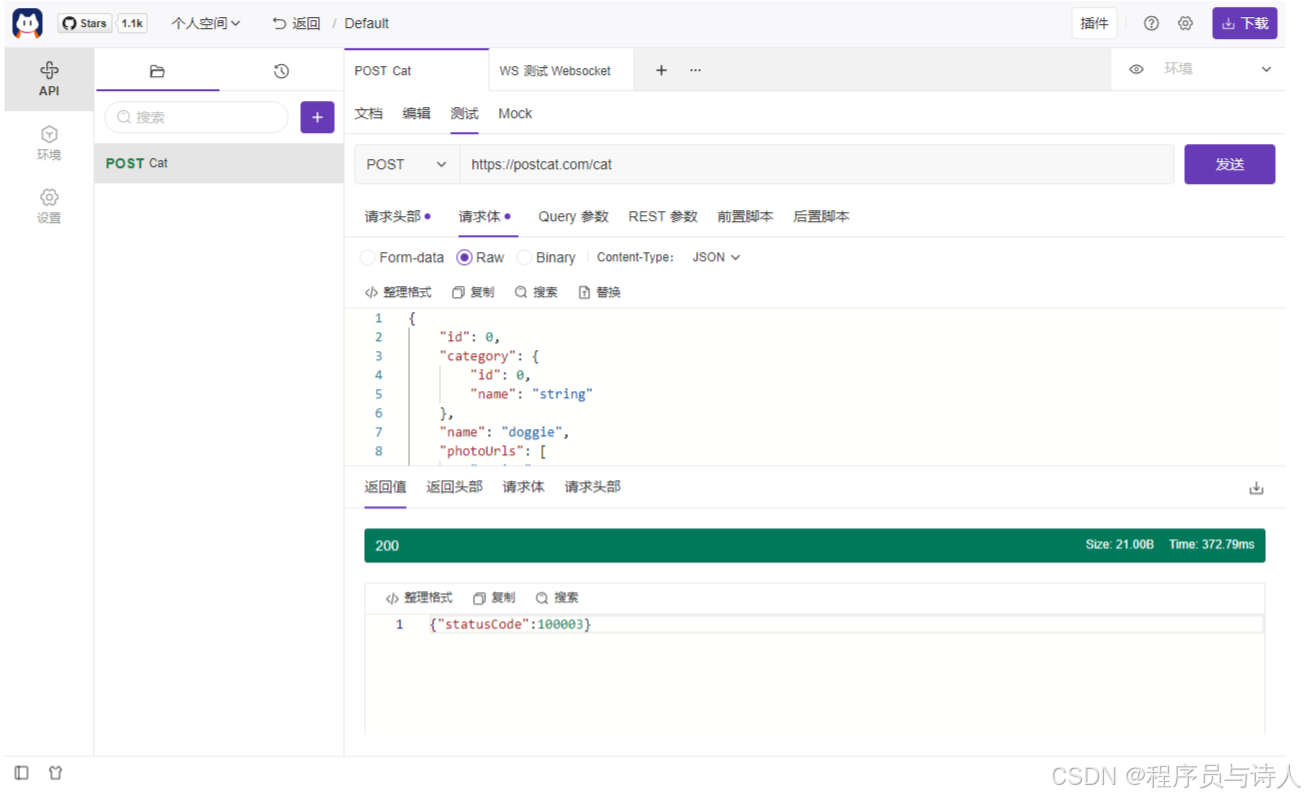This screenshot has width=1305, height=798.
Task: Click 整理格式 in the request body toolbar
Action: click(x=398, y=292)
